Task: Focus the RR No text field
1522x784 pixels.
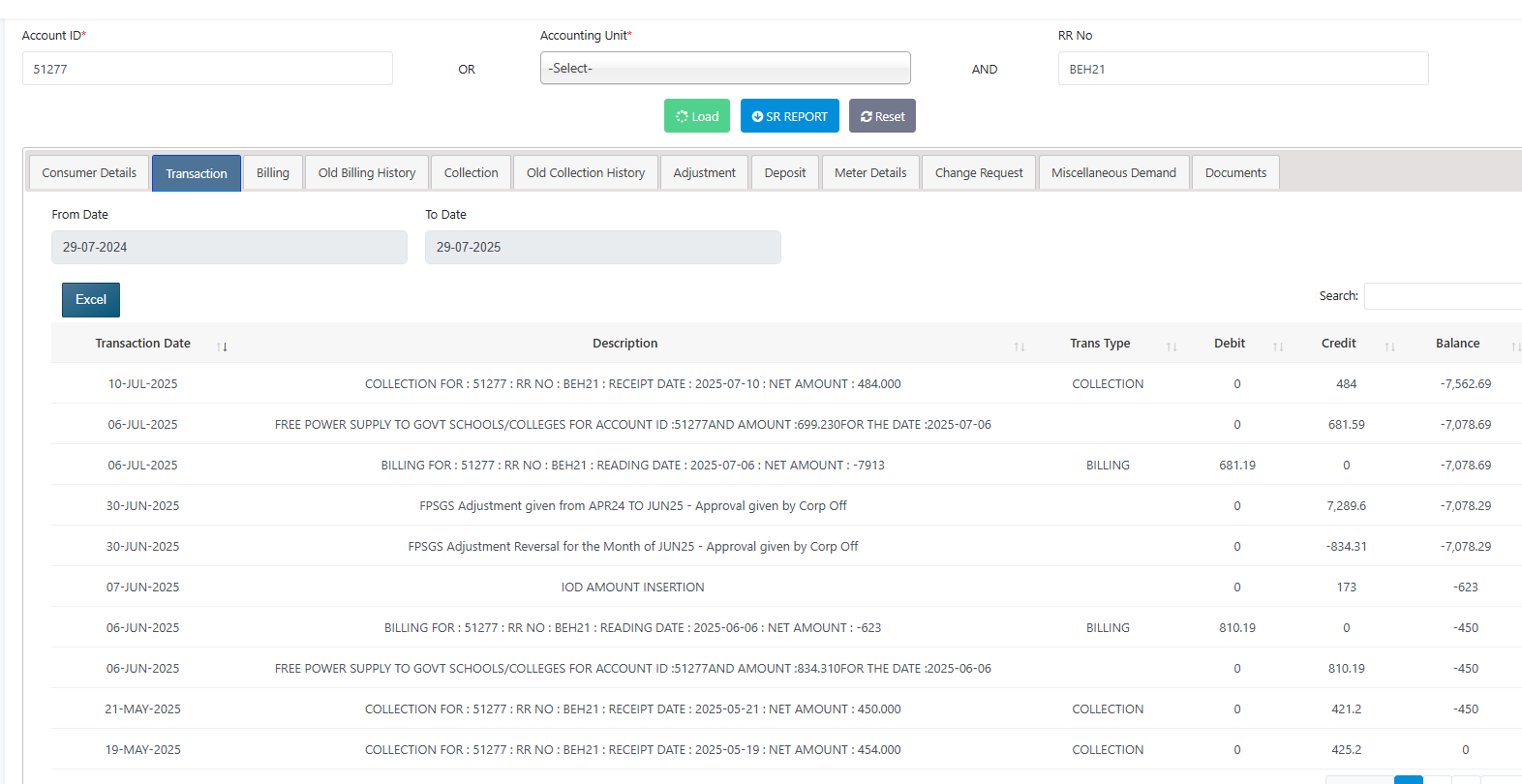Action: click(1242, 69)
